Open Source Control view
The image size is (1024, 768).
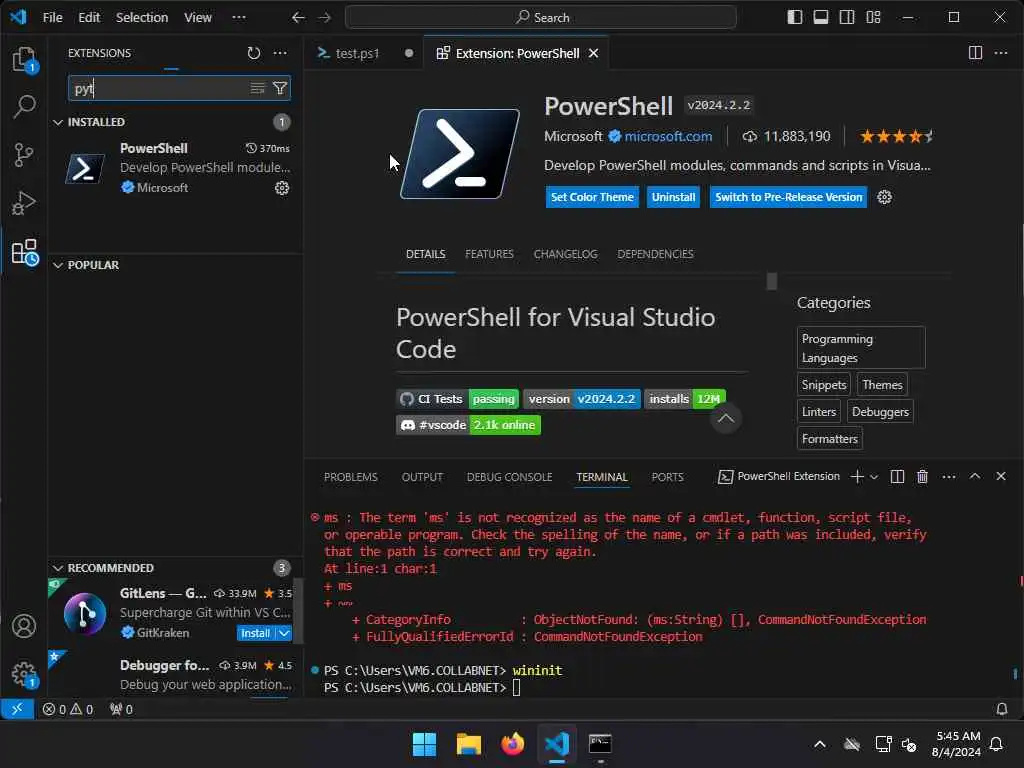click(x=24, y=155)
